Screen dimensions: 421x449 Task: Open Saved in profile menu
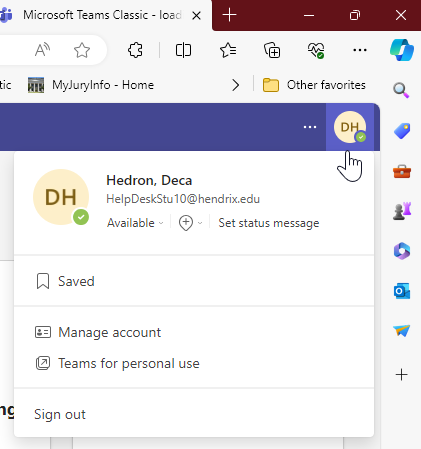click(x=194, y=281)
